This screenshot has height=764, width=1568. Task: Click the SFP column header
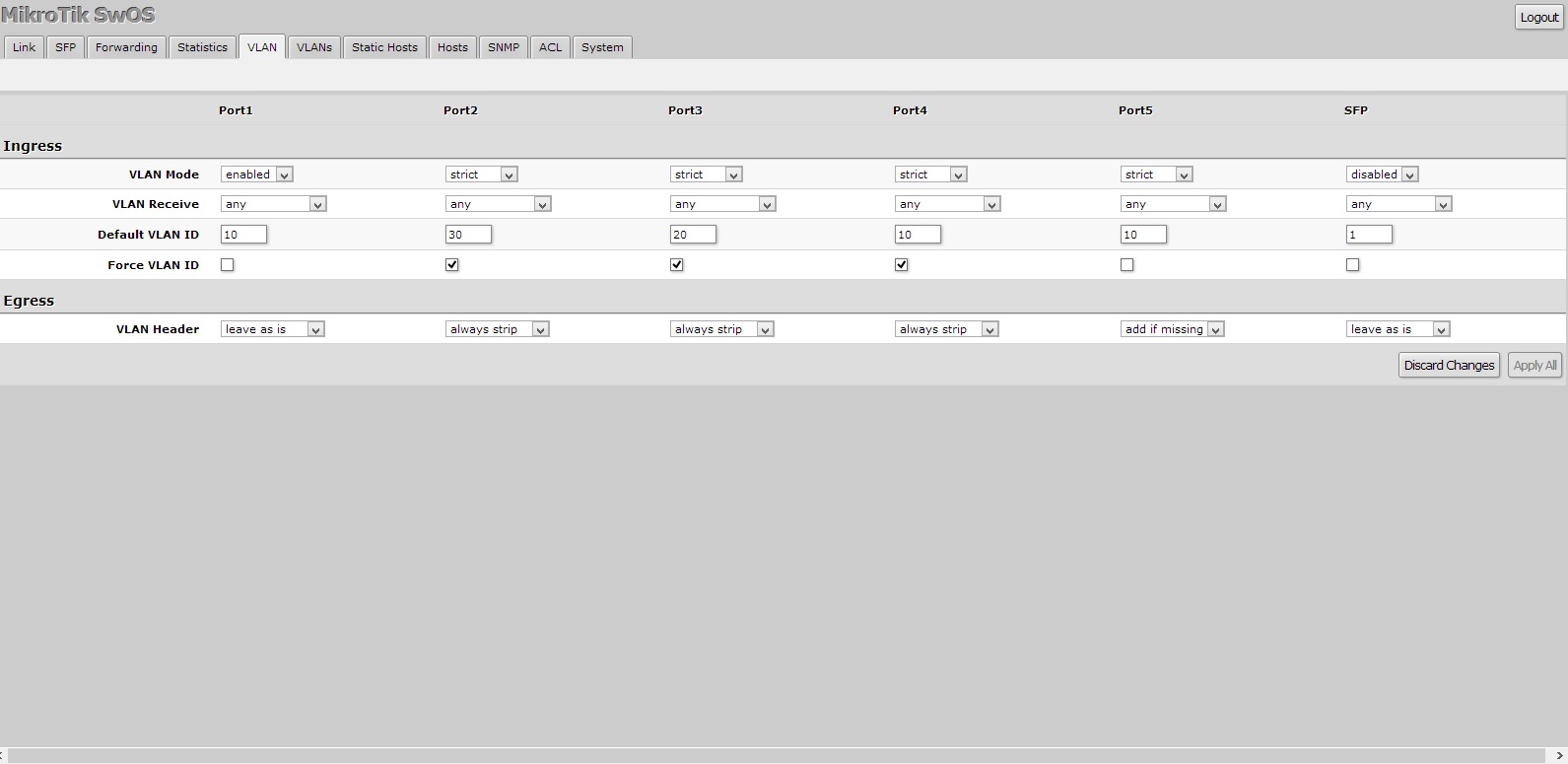1356,110
